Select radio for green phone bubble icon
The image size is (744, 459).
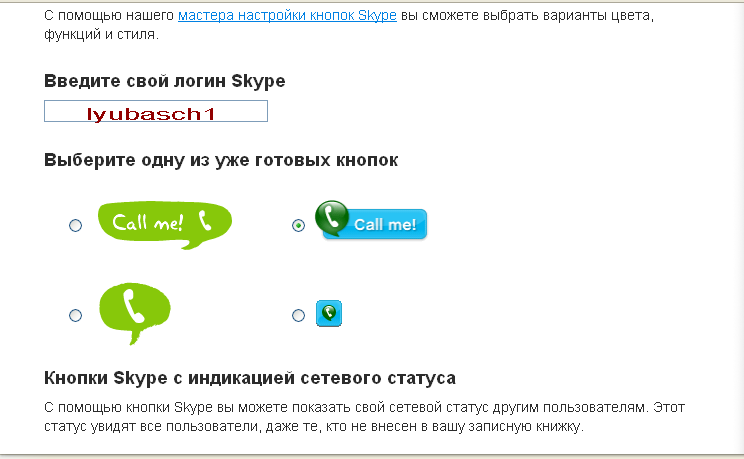point(75,315)
